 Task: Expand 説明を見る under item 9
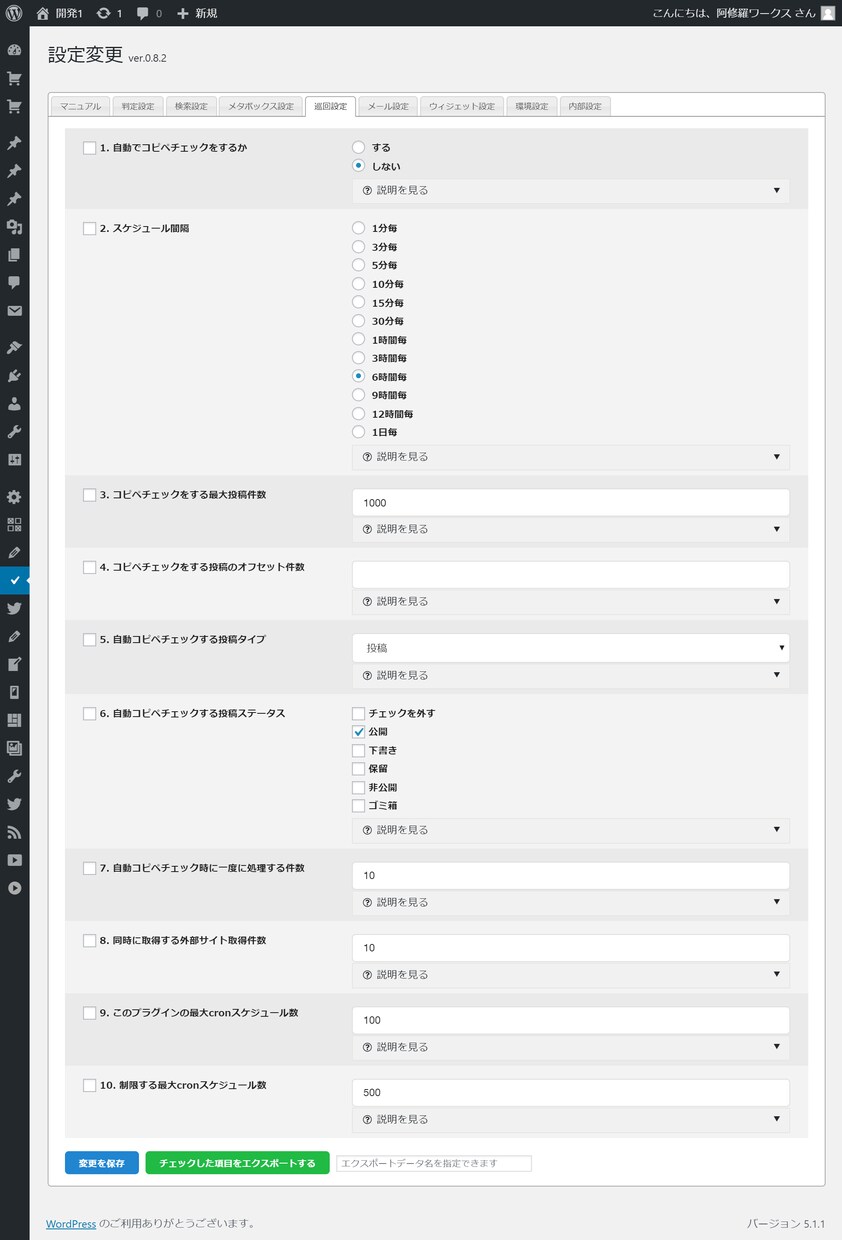tap(570, 1047)
